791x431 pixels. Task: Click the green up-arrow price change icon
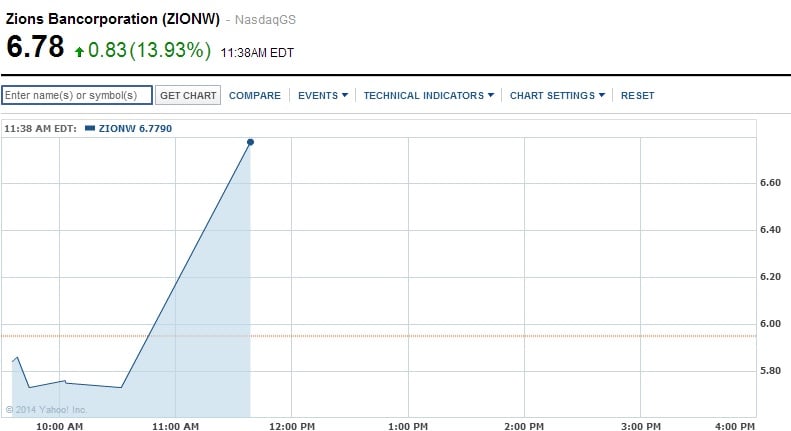(79, 51)
